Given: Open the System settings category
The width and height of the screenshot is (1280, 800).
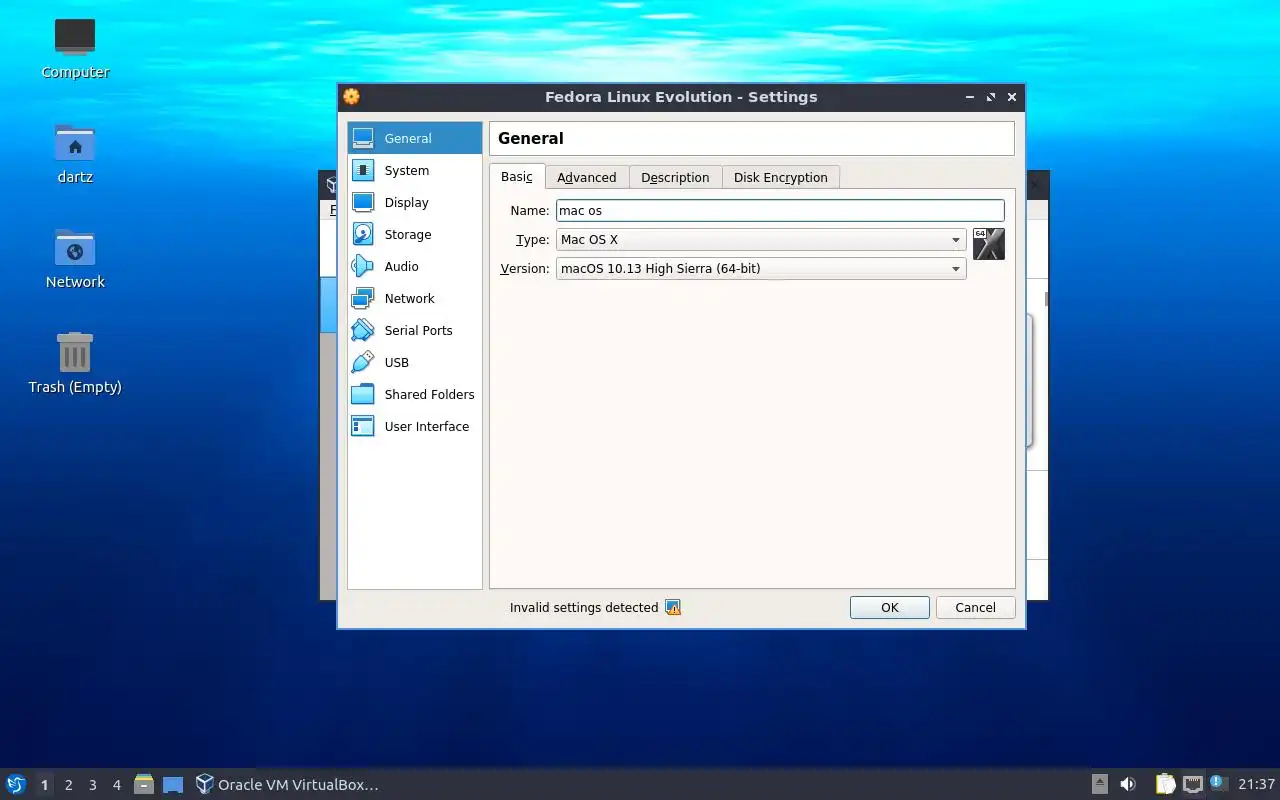Looking at the screenshot, I should [x=414, y=170].
